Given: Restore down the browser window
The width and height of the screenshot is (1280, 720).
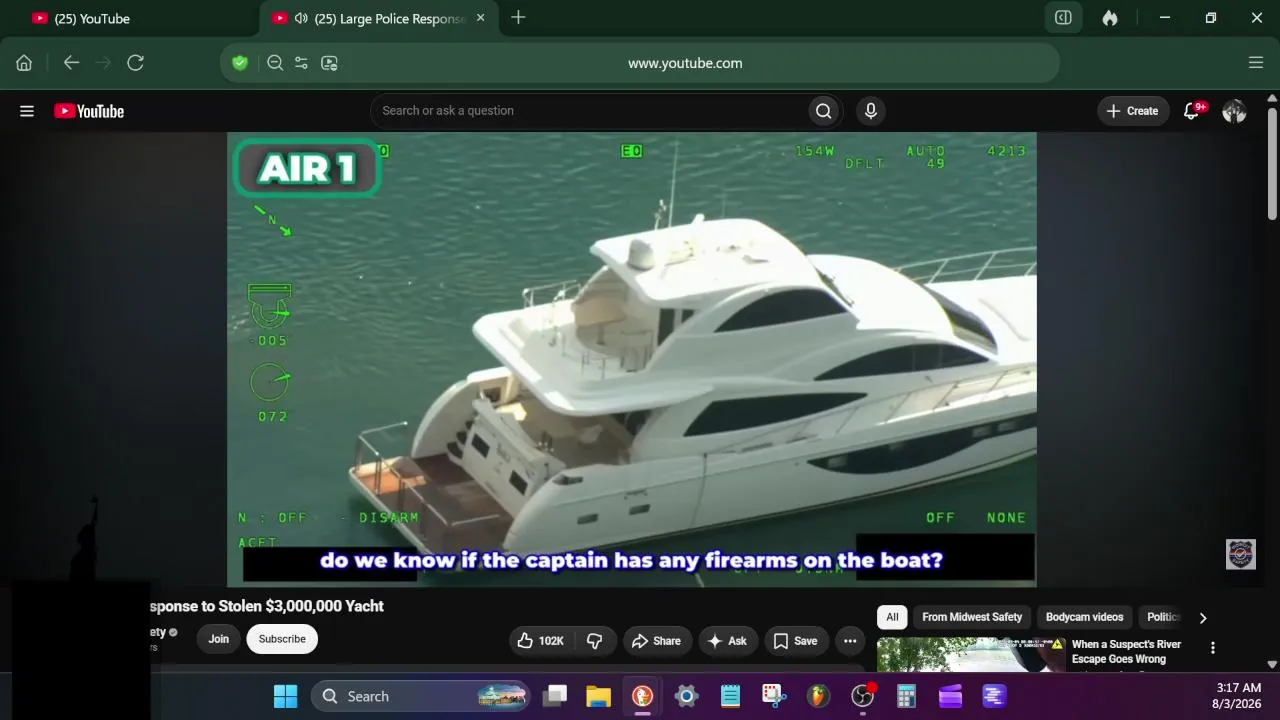Looking at the screenshot, I should (x=1210, y=18).
